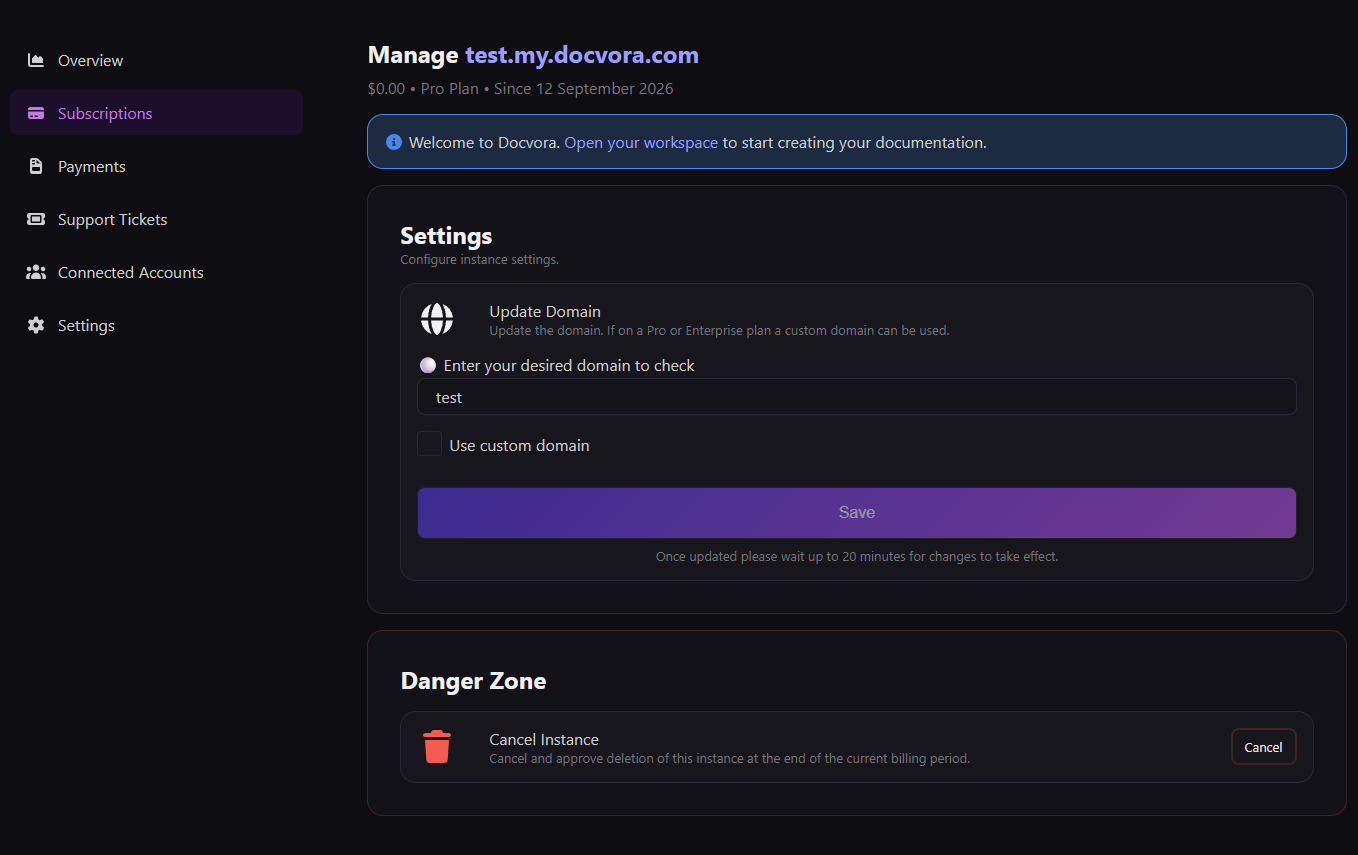Click the Update Domain title text
This screenshot has height=855, width=1358.
[x=545, y=311]
